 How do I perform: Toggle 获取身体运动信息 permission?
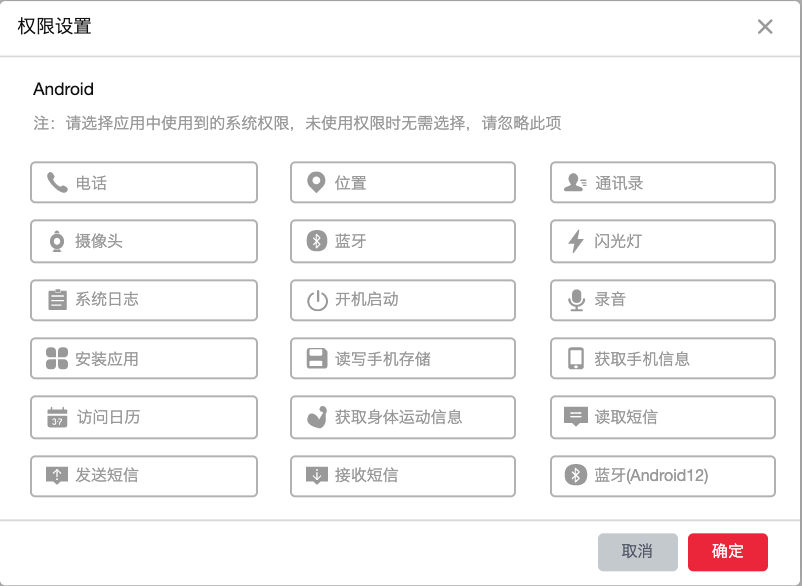click(x=403, y=417)
